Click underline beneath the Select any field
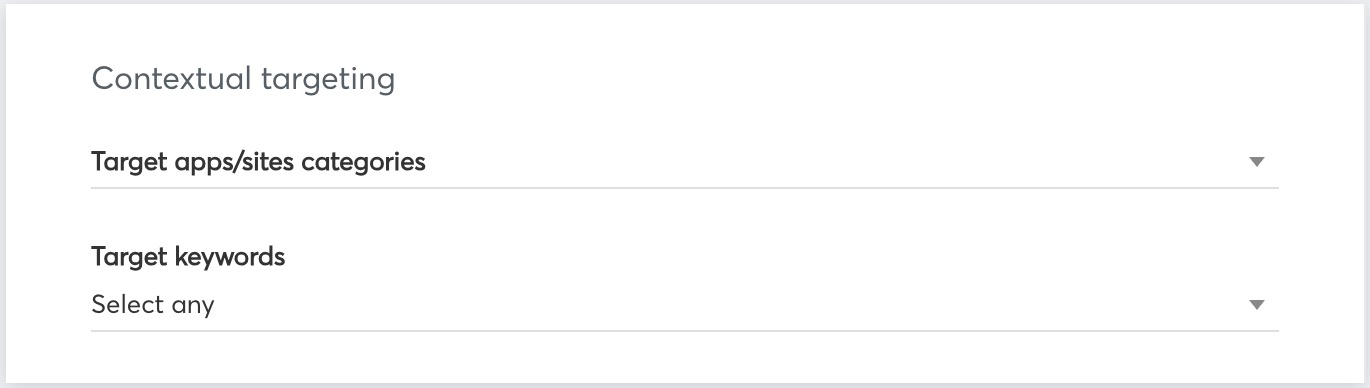1370x388 pixels. [x=684, y=330]
